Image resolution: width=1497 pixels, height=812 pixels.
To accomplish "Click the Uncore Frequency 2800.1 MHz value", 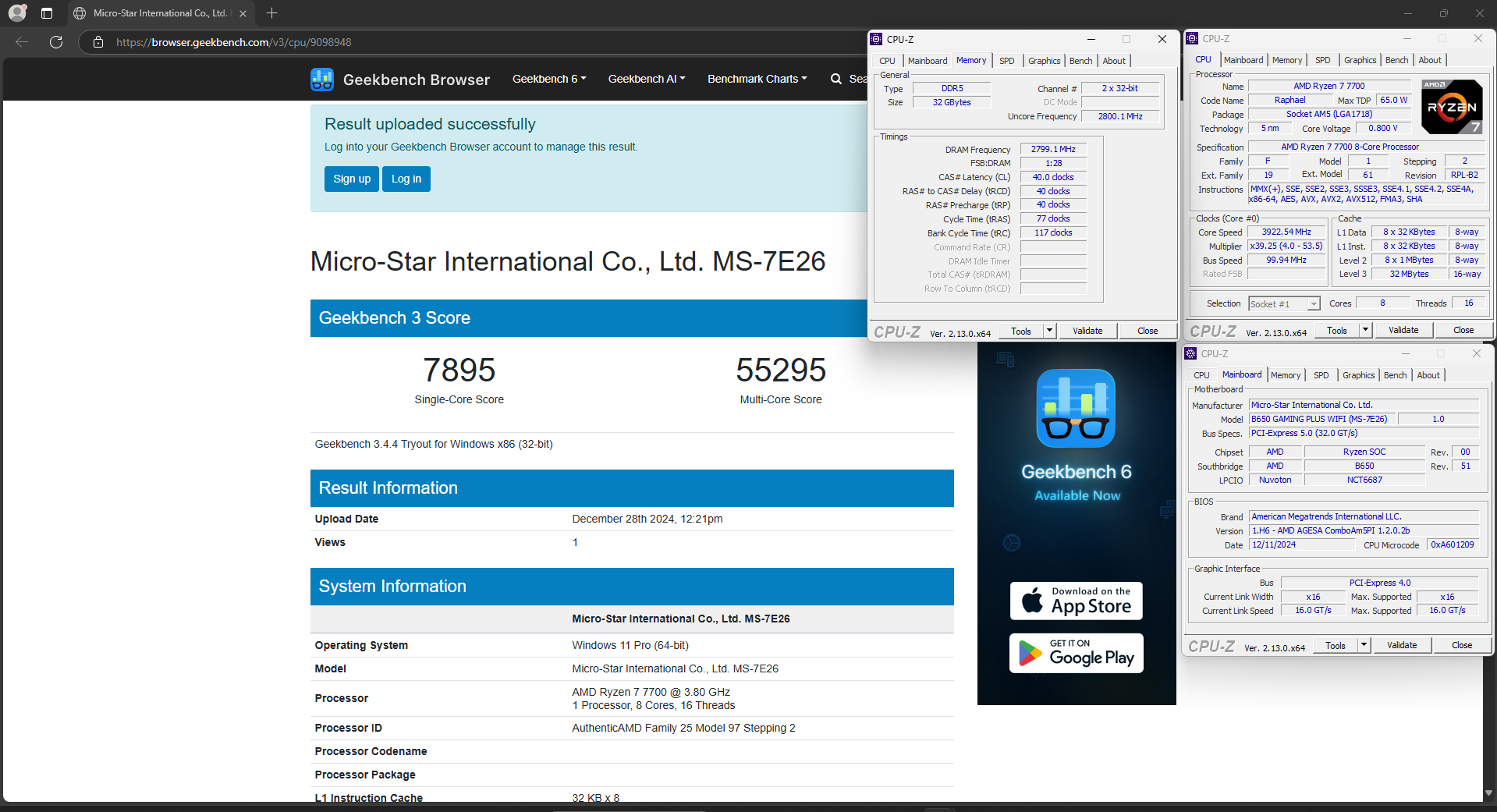I will click(x=1120, y=117).
